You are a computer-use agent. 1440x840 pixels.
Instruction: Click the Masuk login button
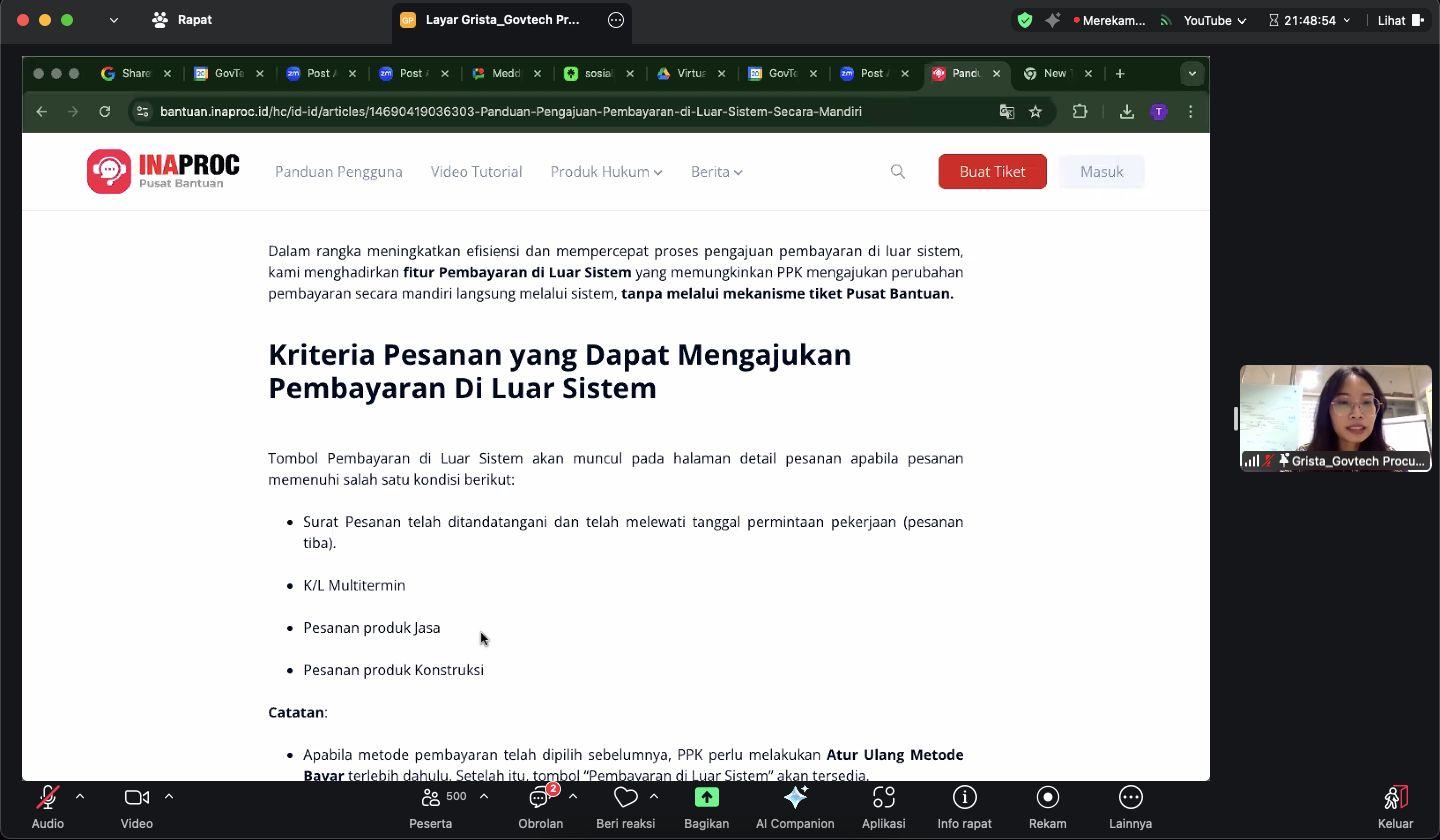coord(1101,172)
